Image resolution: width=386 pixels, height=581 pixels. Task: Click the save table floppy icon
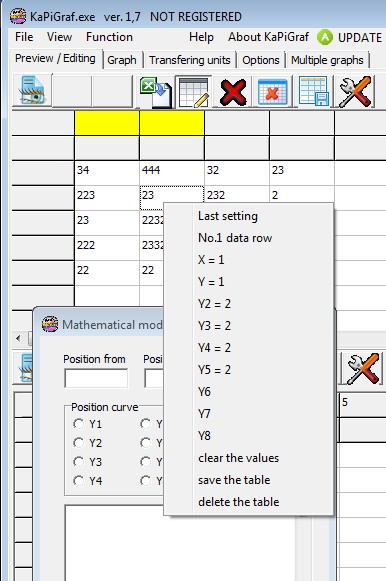314,92
